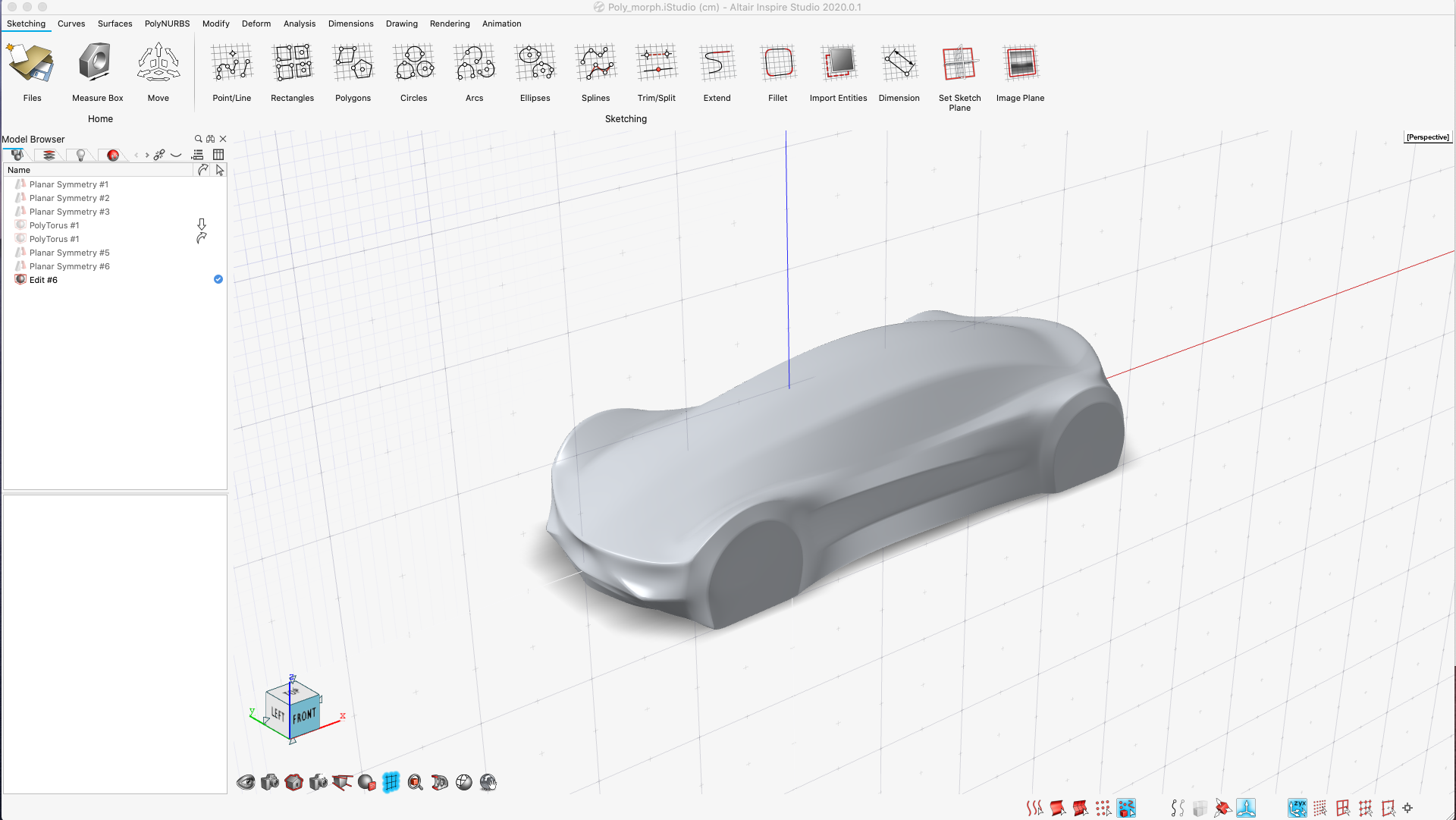
Task: Select the Splines sketch tool
Action: 596,72
